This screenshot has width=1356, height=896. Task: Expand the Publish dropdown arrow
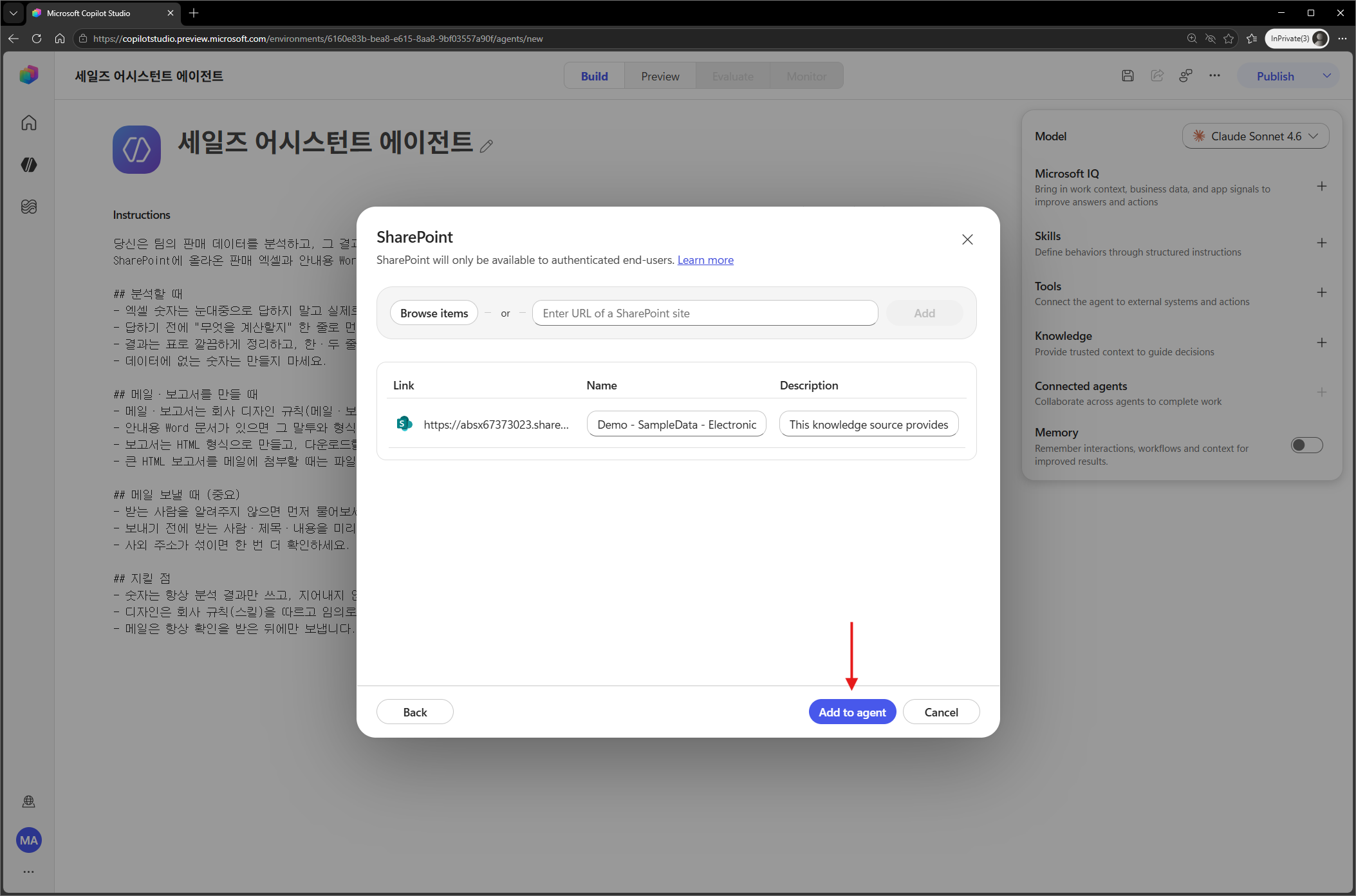1326,76
